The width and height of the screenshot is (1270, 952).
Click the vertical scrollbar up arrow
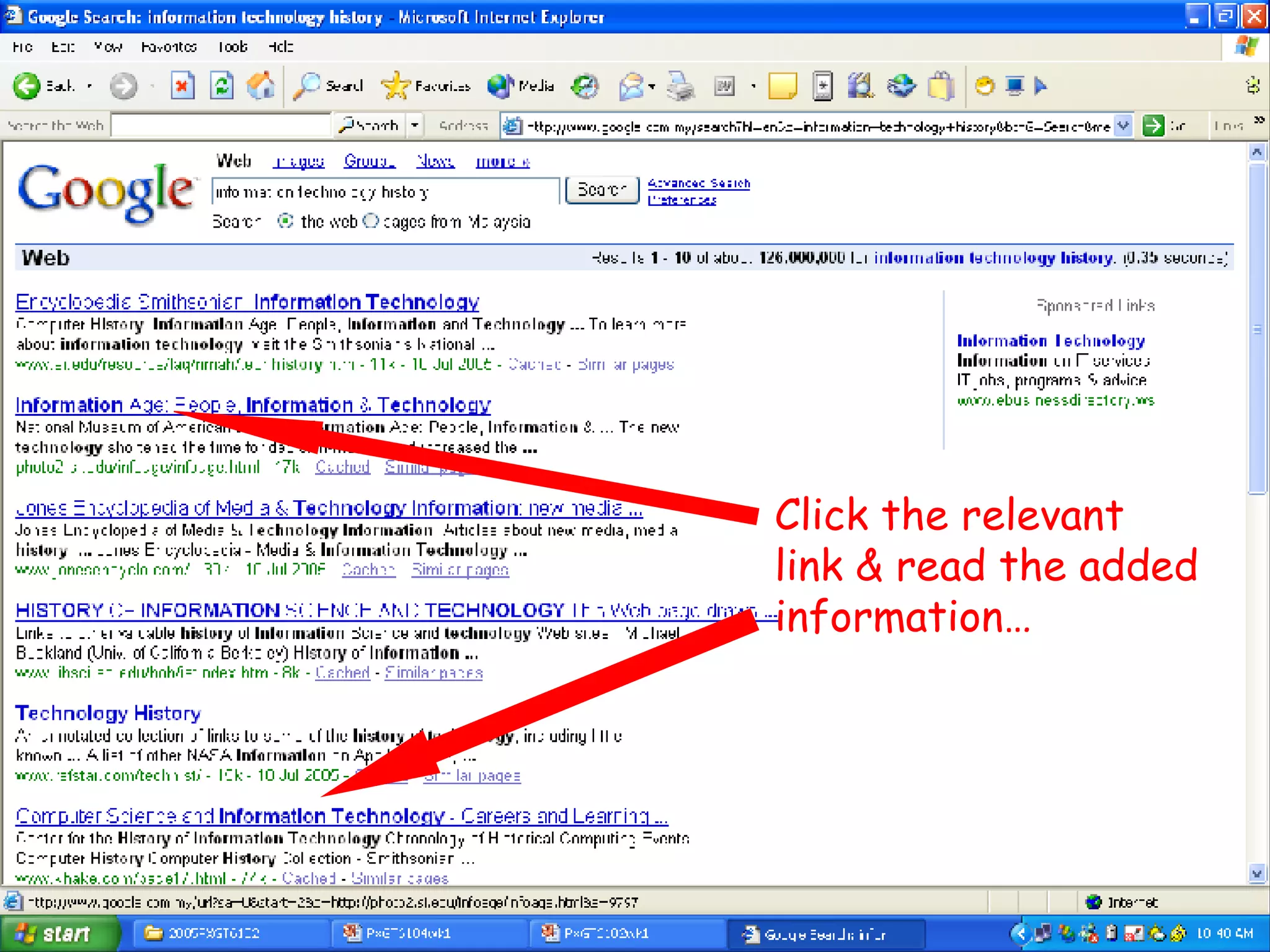(x=1257, y=152)
